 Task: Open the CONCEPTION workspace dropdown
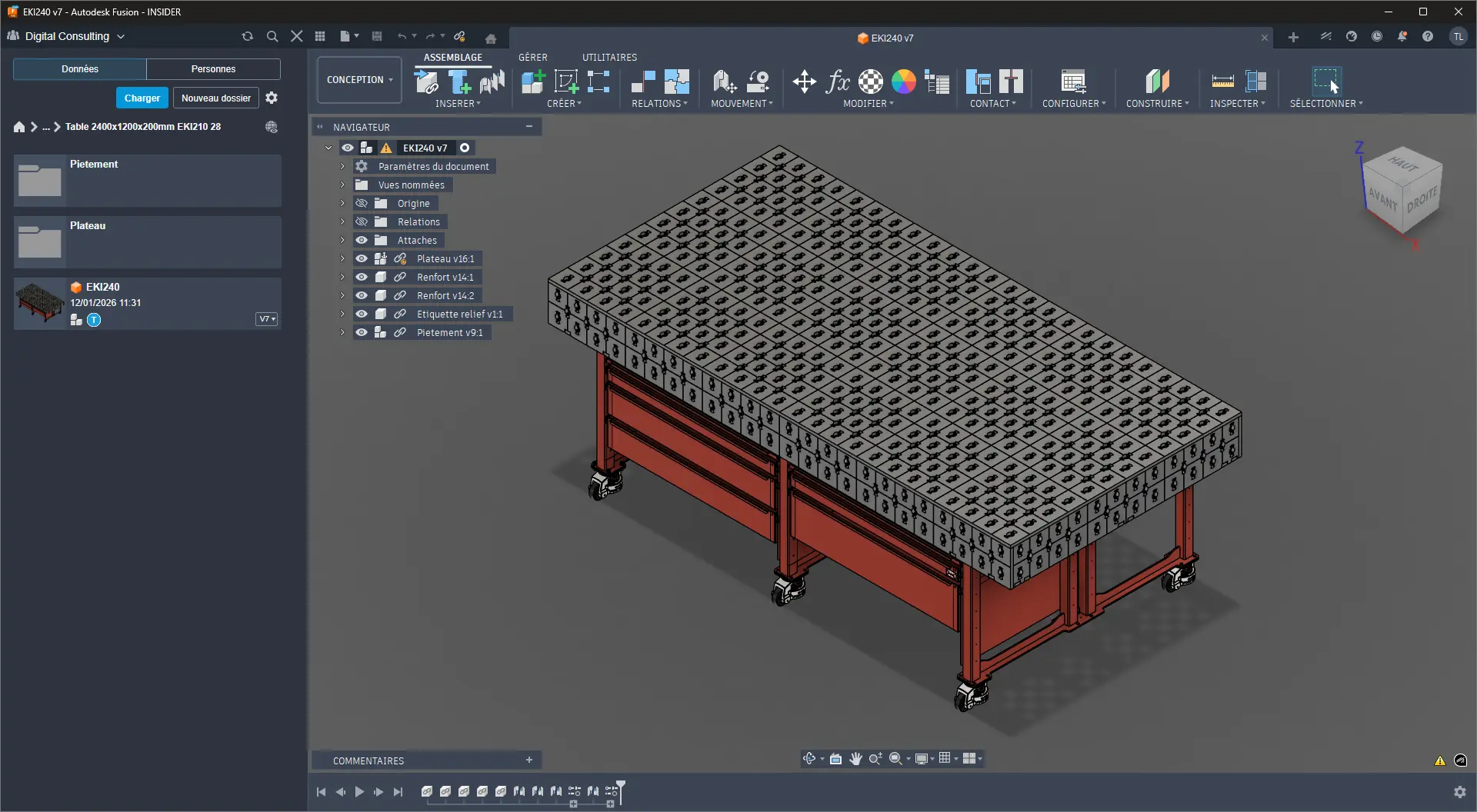359,80
